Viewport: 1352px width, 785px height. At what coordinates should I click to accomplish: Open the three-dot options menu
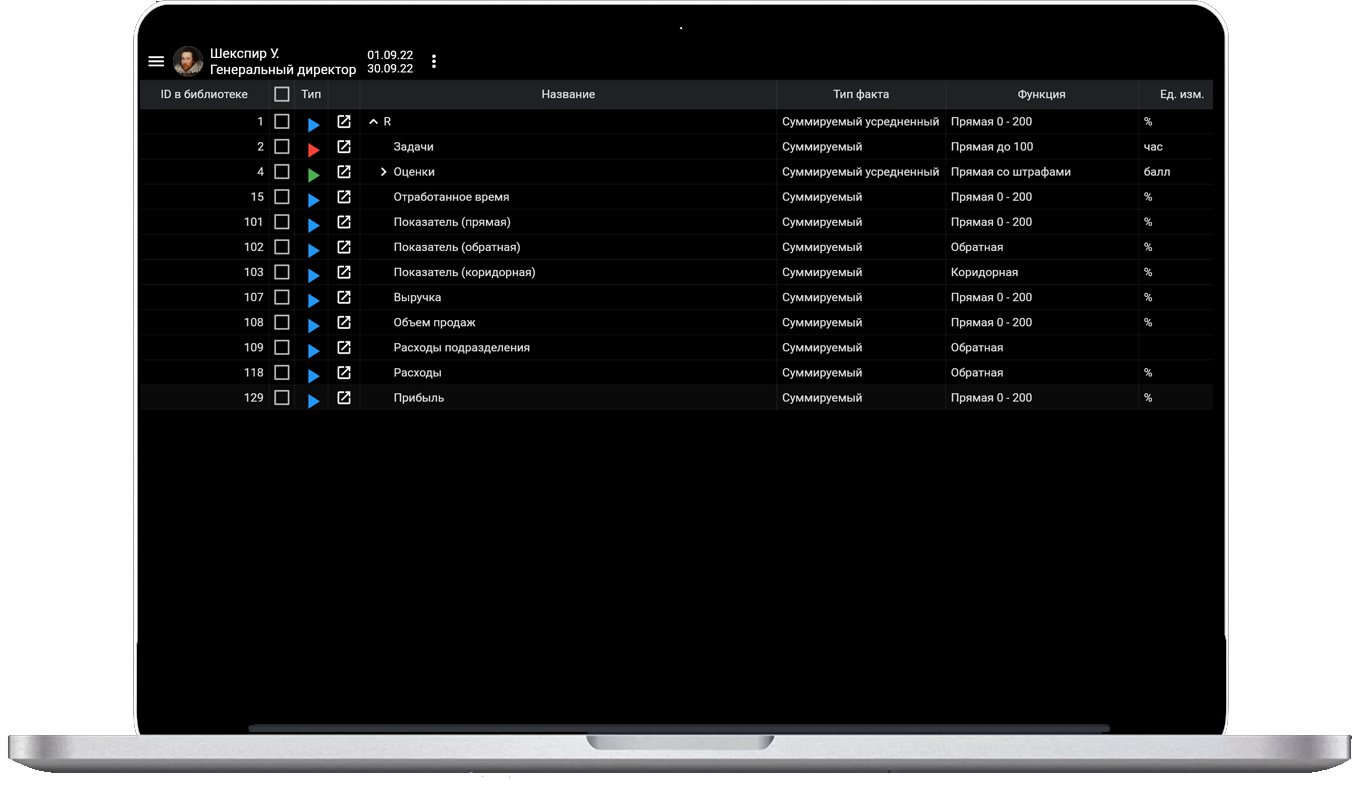click(x=434, y=62)
